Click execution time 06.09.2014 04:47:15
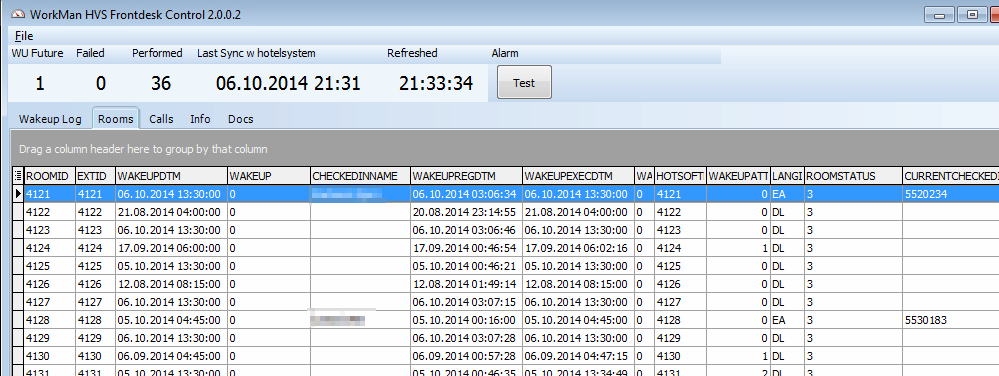The width and height of the screenshot is (999, 376). click(x=579, y=356)
